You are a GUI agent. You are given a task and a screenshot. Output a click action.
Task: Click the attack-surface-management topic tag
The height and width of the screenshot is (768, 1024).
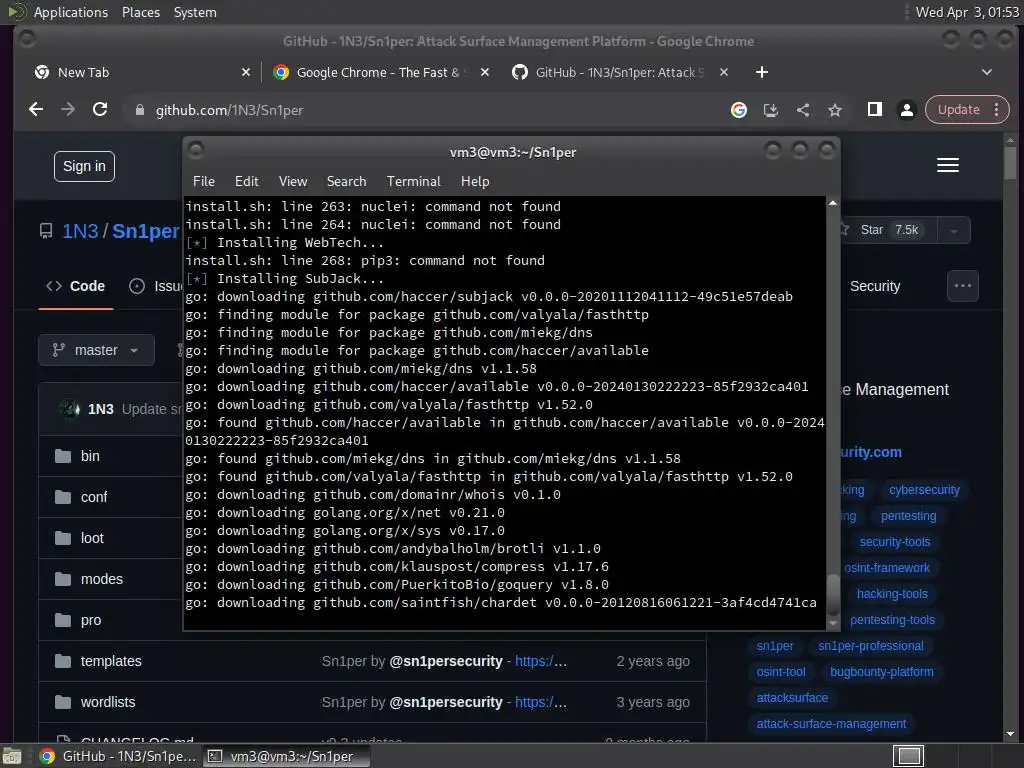831,724
